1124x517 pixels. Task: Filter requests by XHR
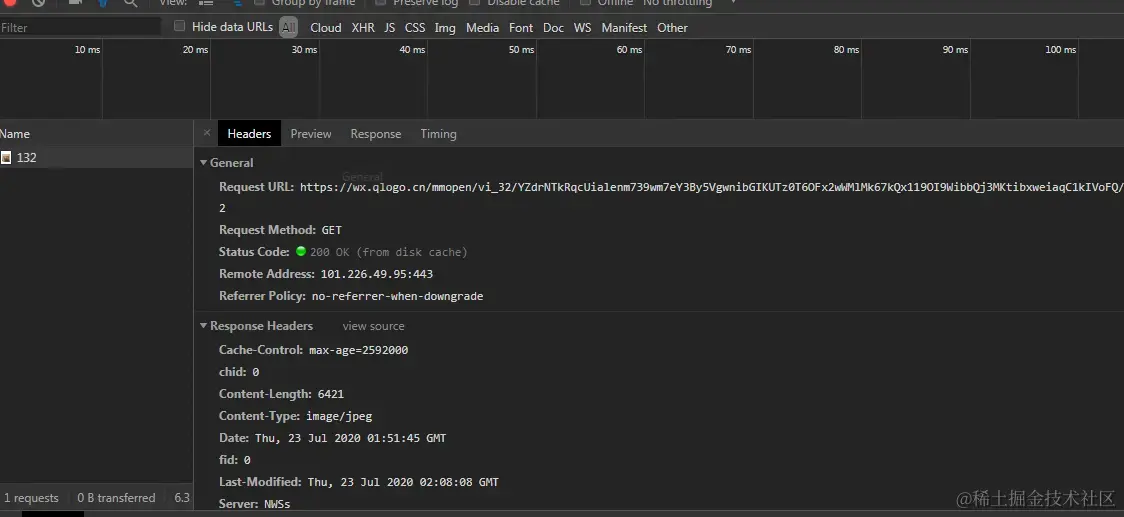(363, 27)
